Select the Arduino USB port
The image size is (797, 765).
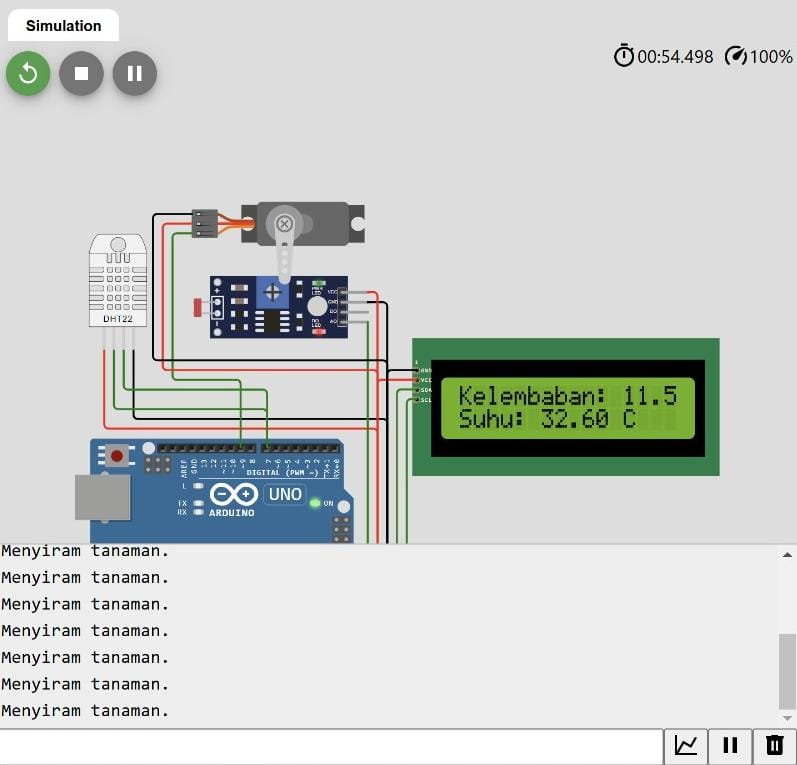pyautogui.click(x=102, y=497)
